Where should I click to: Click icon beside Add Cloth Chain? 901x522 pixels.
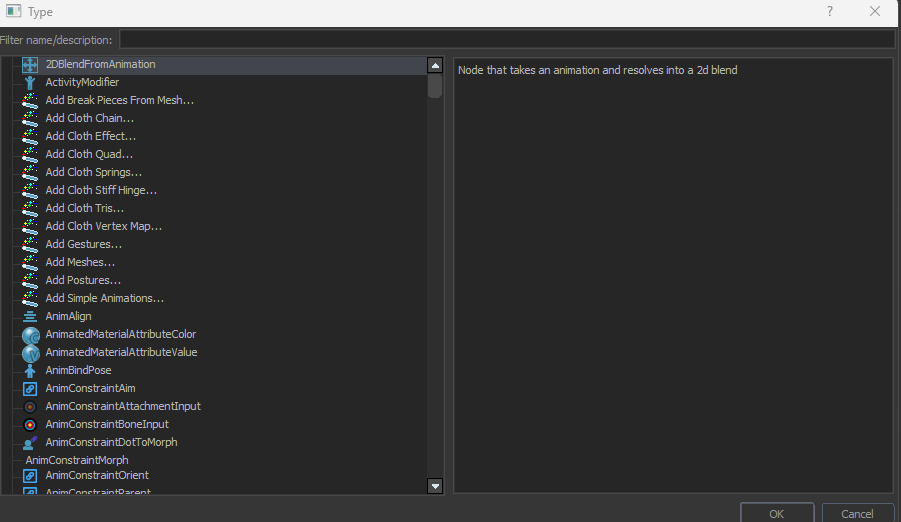(x=30, y=118)
